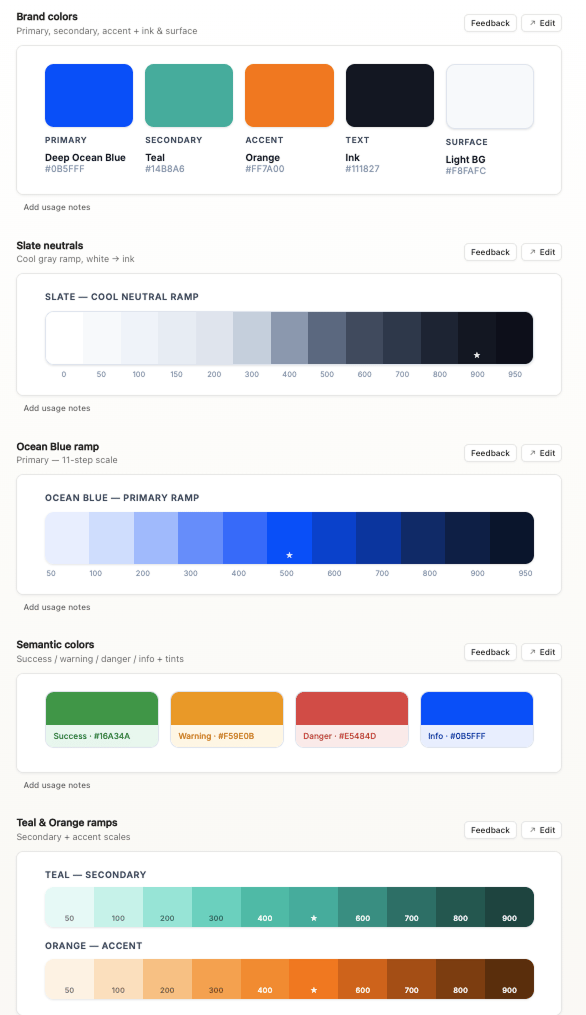
Task: Pick Ocean Blue 100 step
Action: (111, 538)
